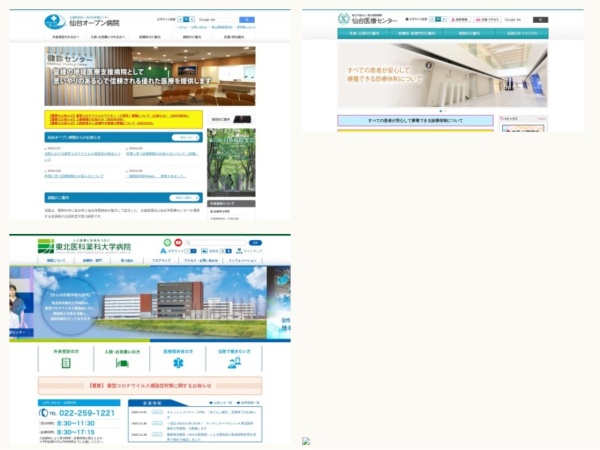The width and height of the screenshot is (600, 450).
Task: Open the third teal navigation tab 病院のご案内
Action: point(469,34)
